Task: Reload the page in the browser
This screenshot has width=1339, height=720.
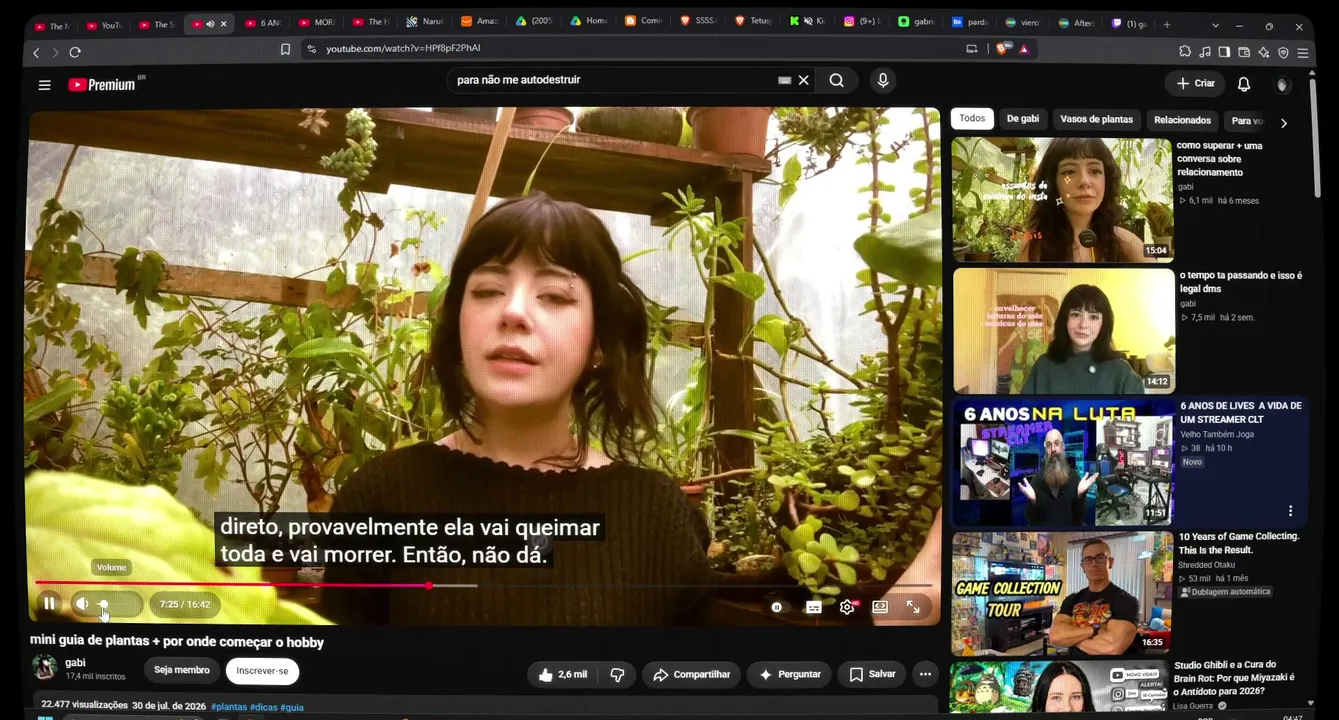Action: point(75,52)
